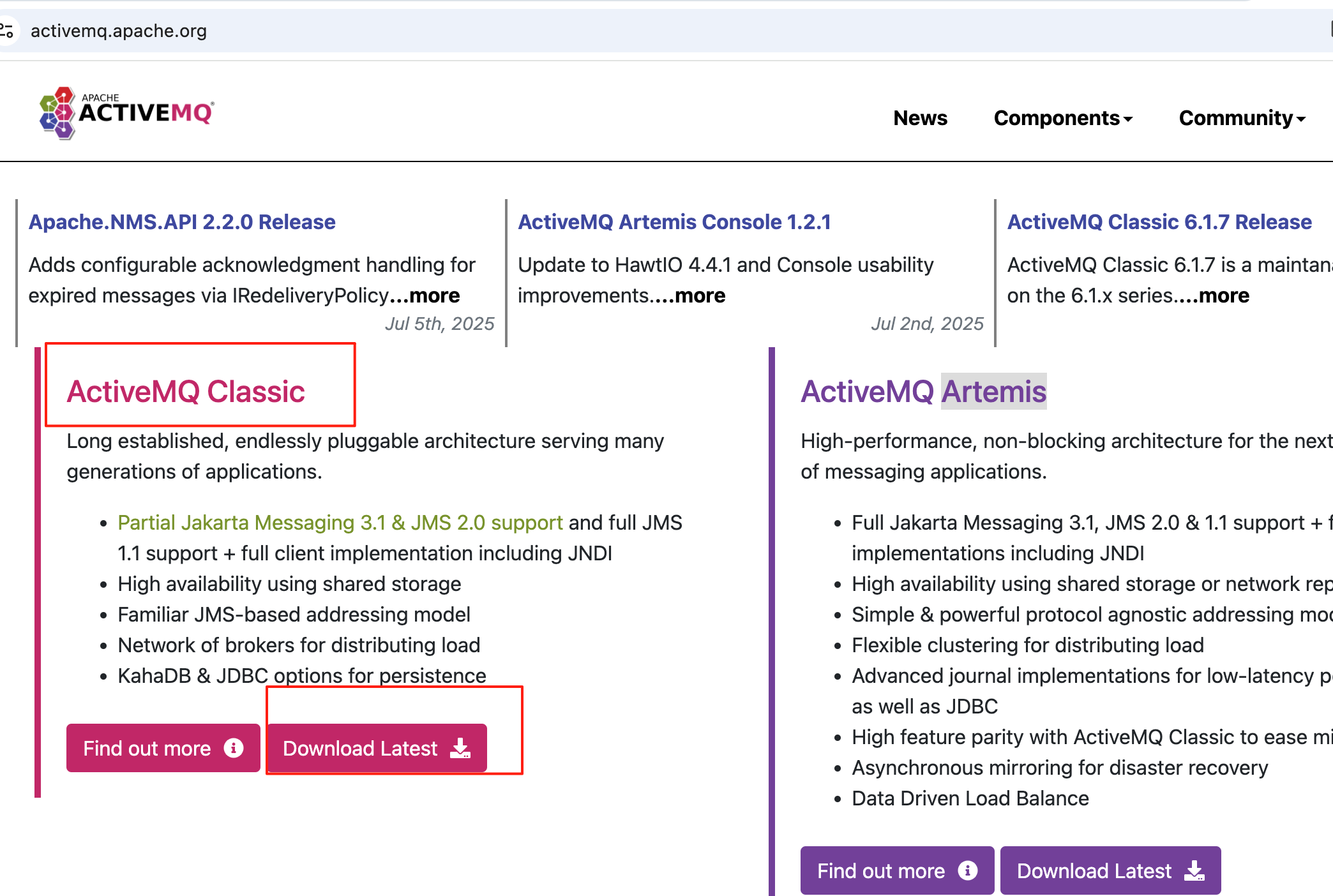Click download icon on Classic Download Latest
The width and height of the screenshot is (1333, 896).
pyautogui.click(x=460, y=748)
